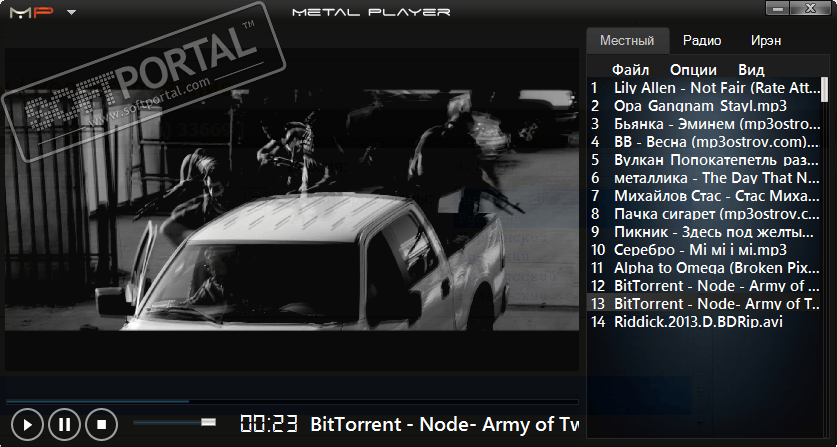Switch to the Радио tab
Image resolution: width=837 pixels, height=447 pixels.
[702, 41]
